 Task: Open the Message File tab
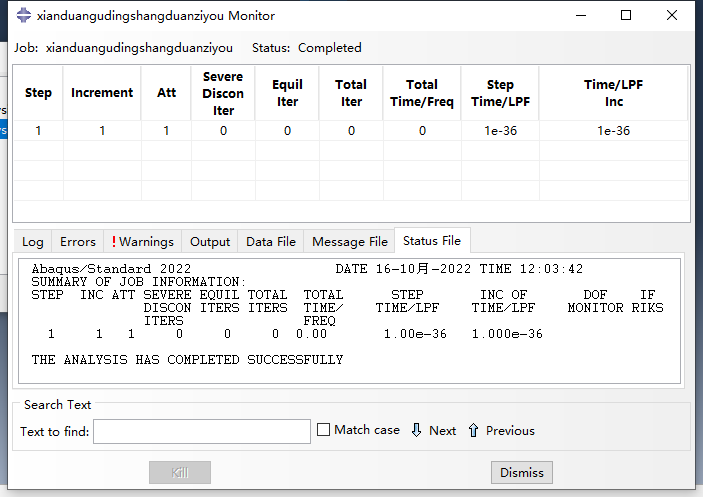pyautogui.click(x=349, y=241)
